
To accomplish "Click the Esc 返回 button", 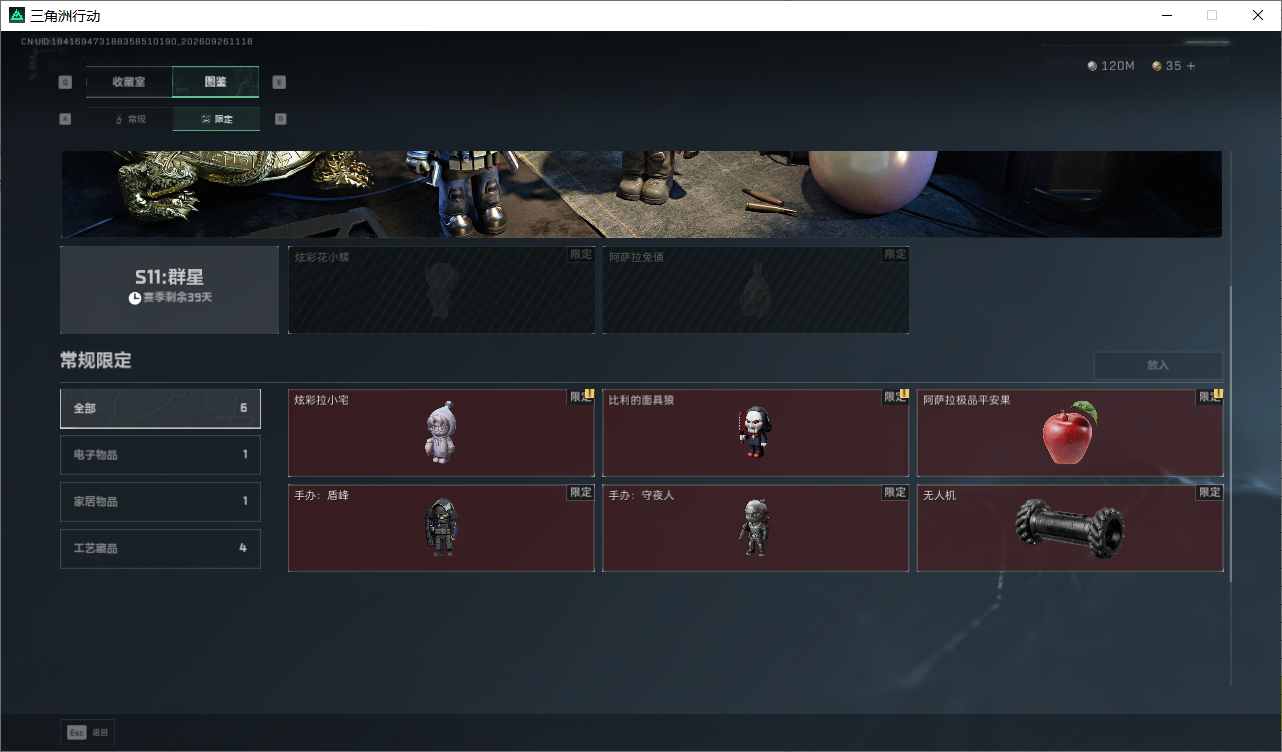I will tap(88, 732).
